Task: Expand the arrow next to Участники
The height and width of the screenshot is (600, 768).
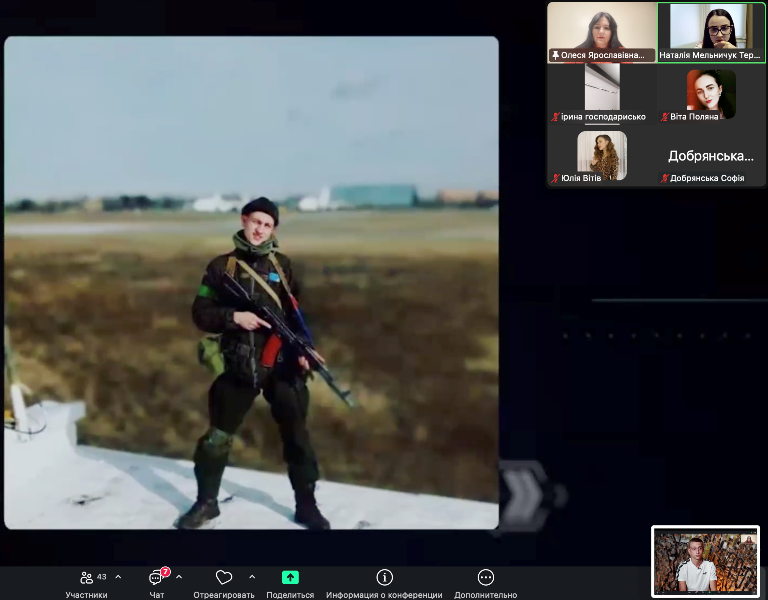Action: pos(118,577)
